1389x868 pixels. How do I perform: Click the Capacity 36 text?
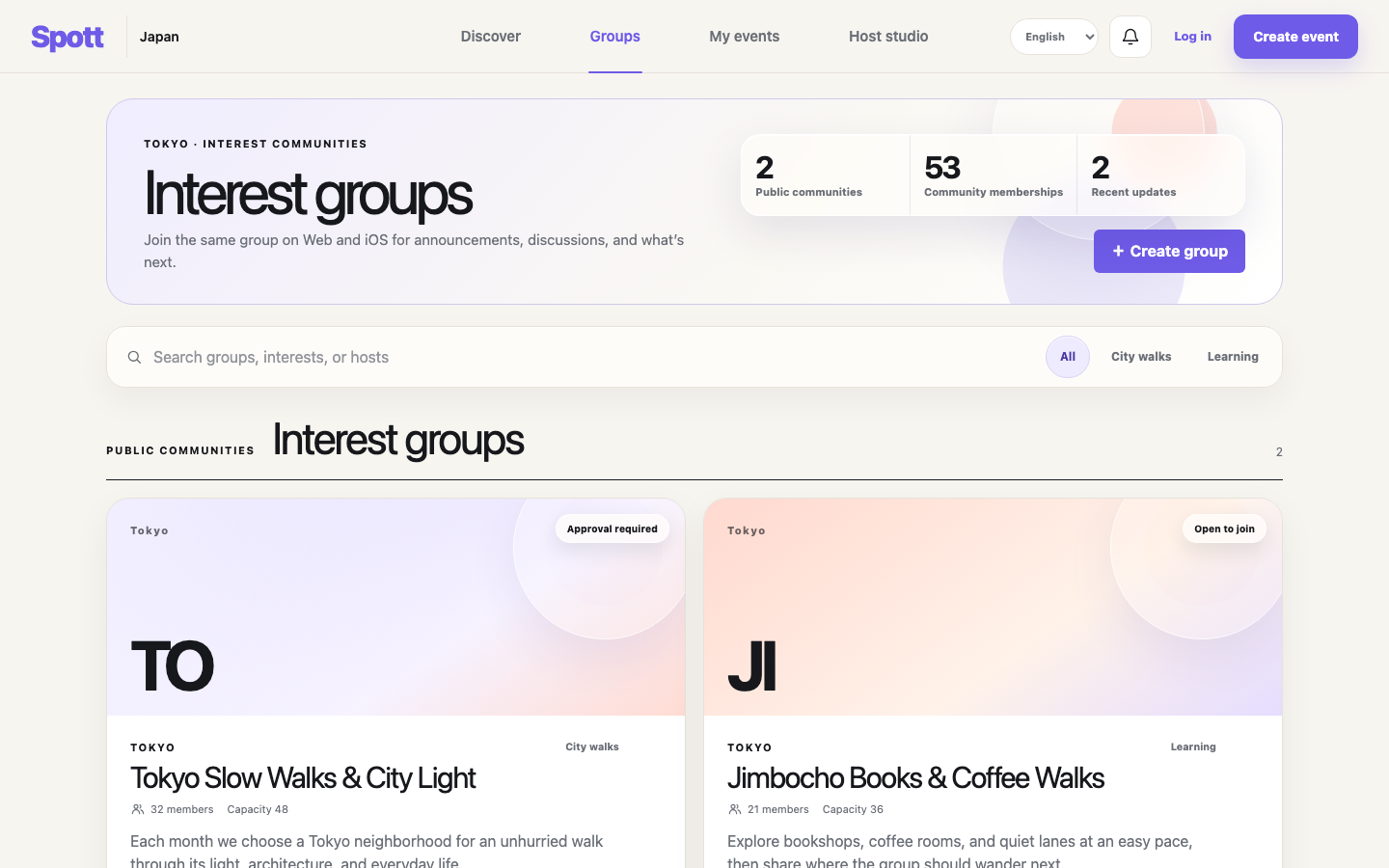coord(853,809)
